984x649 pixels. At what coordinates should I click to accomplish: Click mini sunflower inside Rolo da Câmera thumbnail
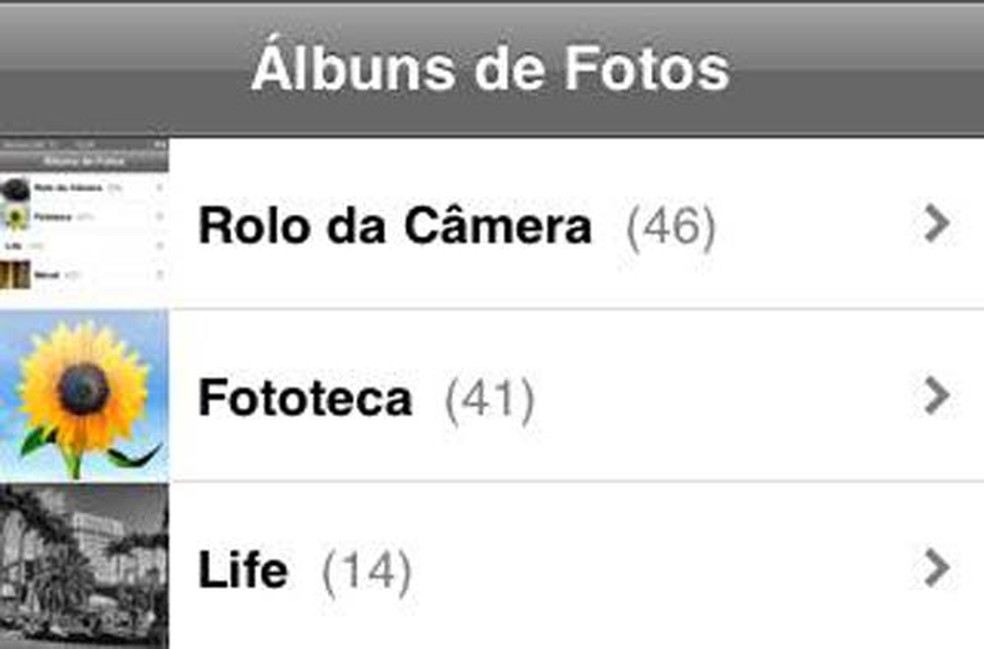[x=17, y=216]
